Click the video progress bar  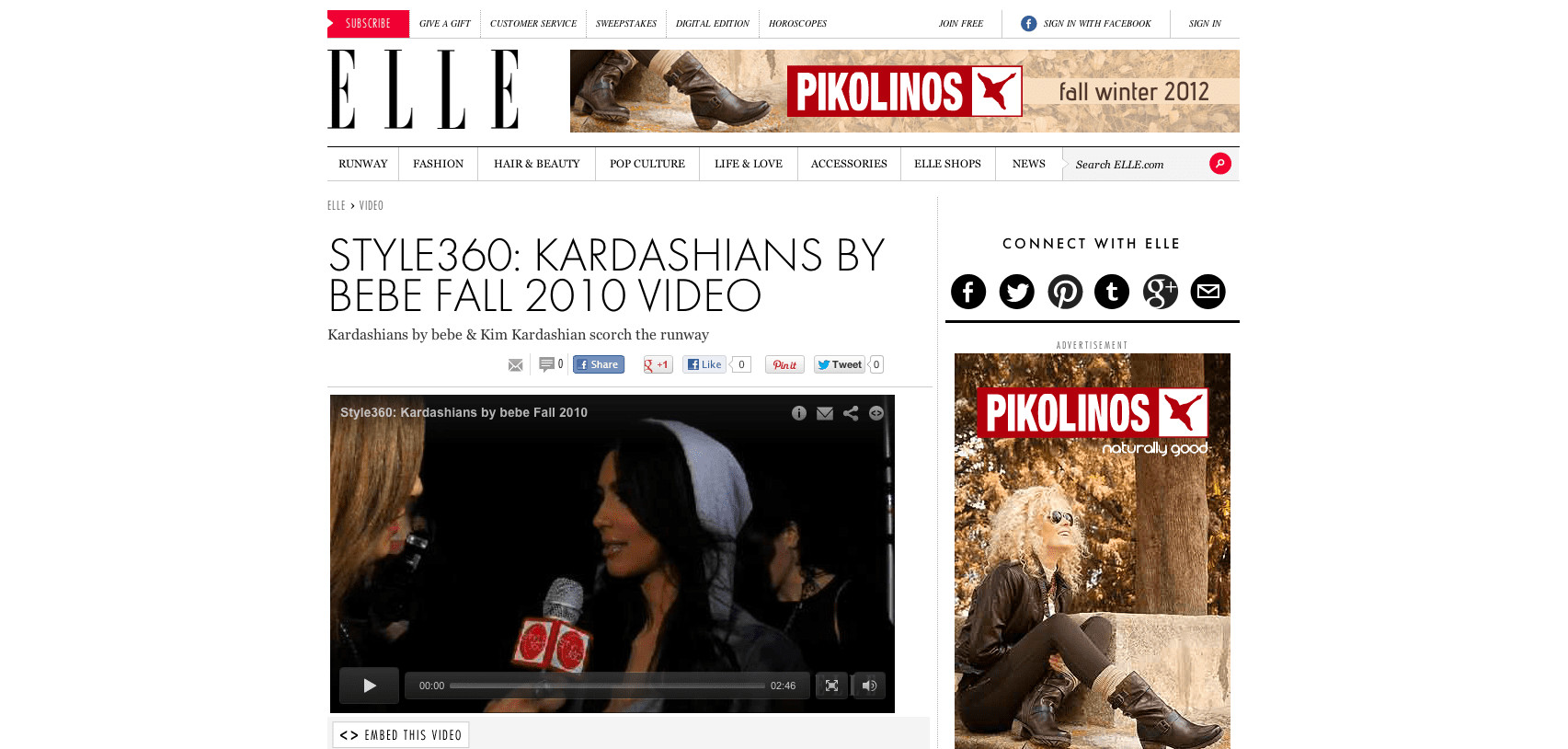click(x=607, y=686)
